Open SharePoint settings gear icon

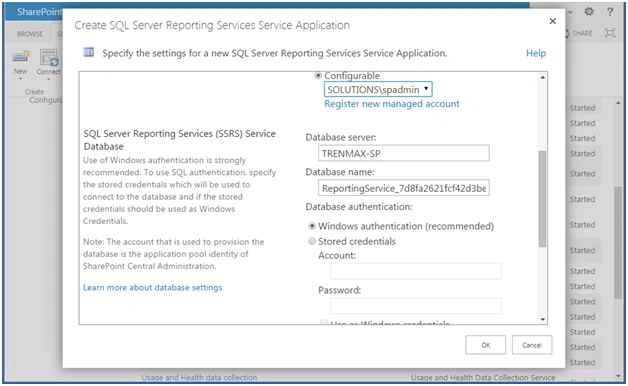(x=589, y=12)
